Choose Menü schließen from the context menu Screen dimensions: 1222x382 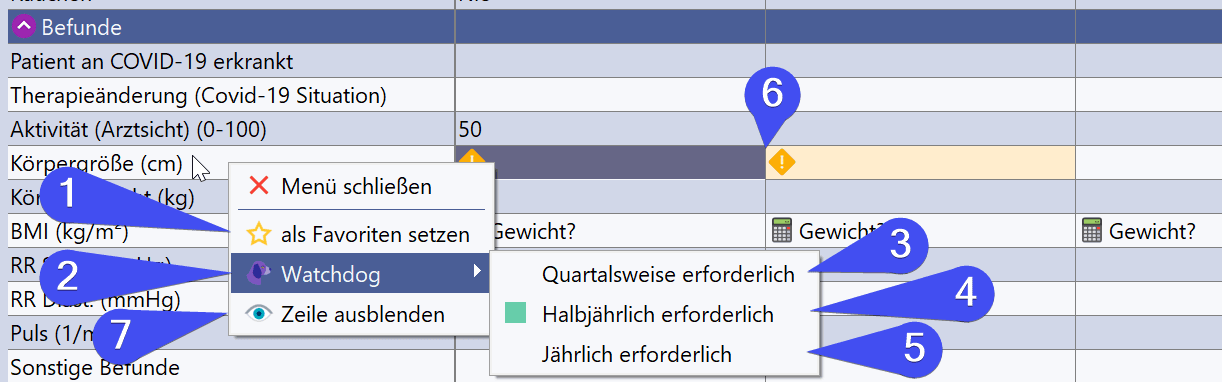(357, 186)
